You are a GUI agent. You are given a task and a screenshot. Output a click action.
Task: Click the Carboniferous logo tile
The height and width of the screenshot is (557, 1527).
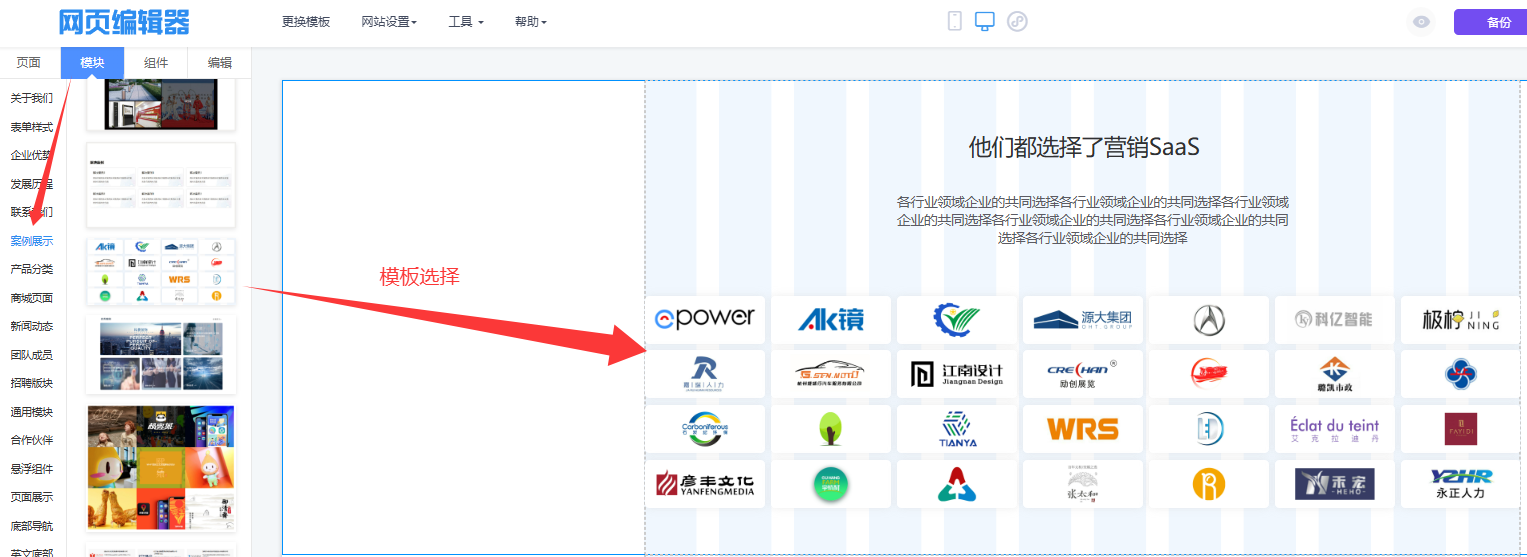pos(705,429)
